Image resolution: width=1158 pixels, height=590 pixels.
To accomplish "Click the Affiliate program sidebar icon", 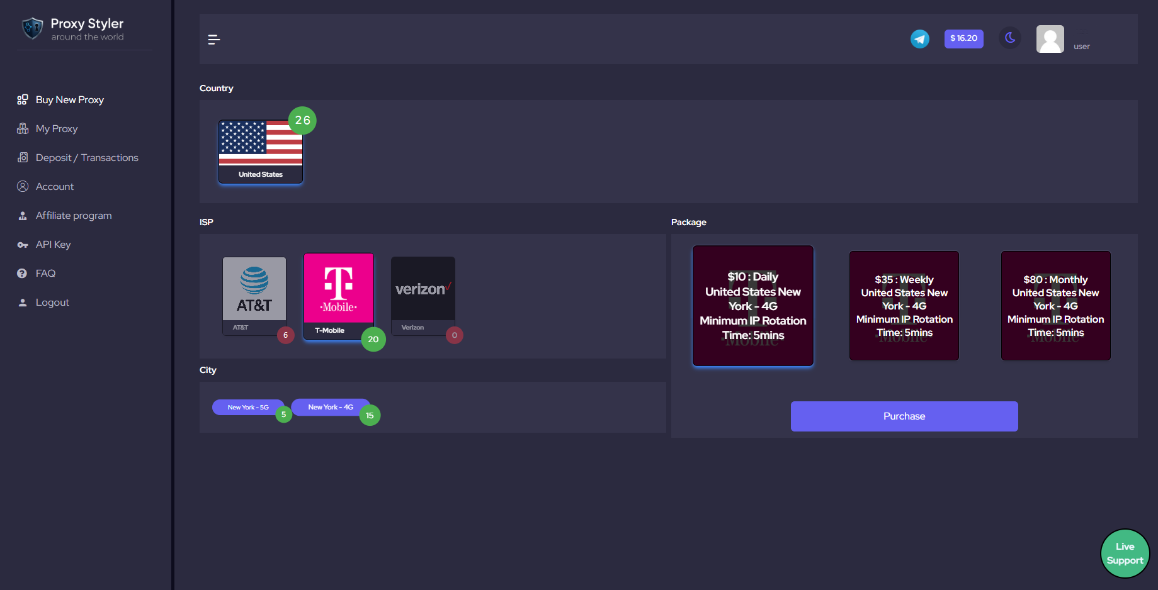I will [x=23, y=216].
